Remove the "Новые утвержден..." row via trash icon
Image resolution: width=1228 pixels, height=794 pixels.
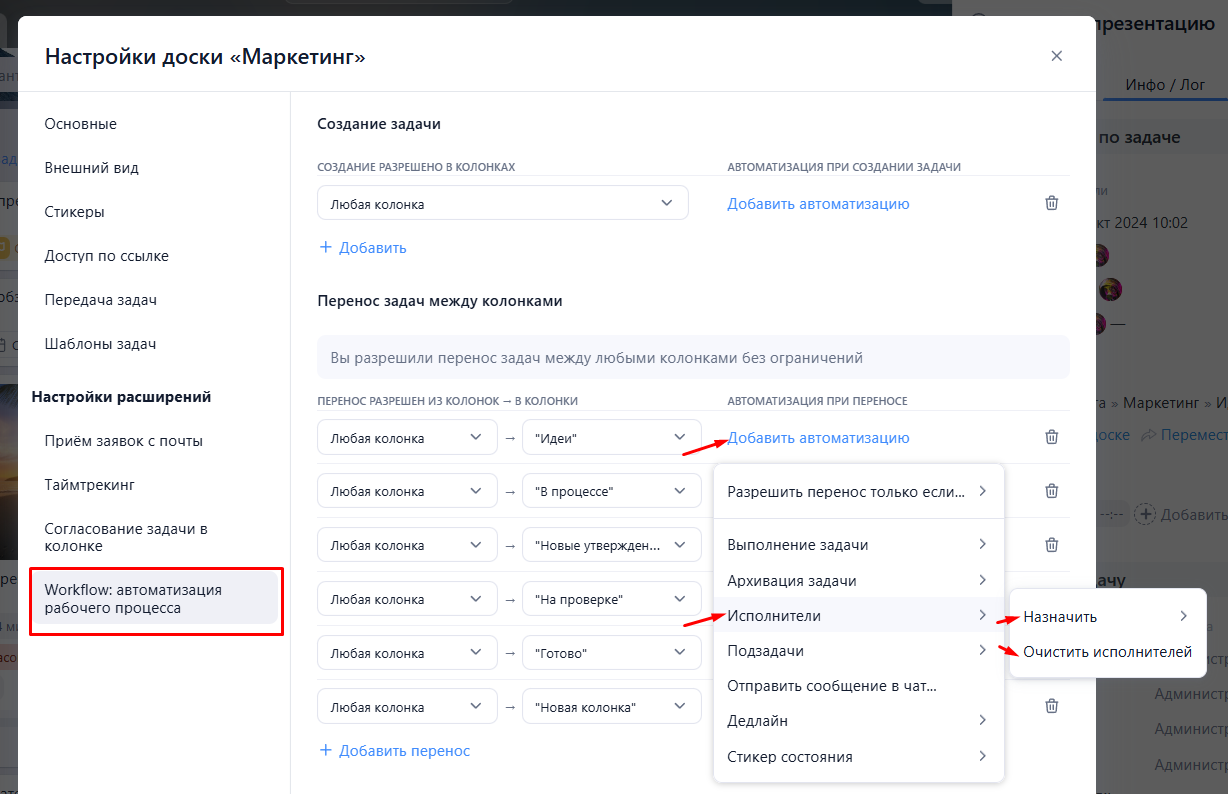point(1051,545)
